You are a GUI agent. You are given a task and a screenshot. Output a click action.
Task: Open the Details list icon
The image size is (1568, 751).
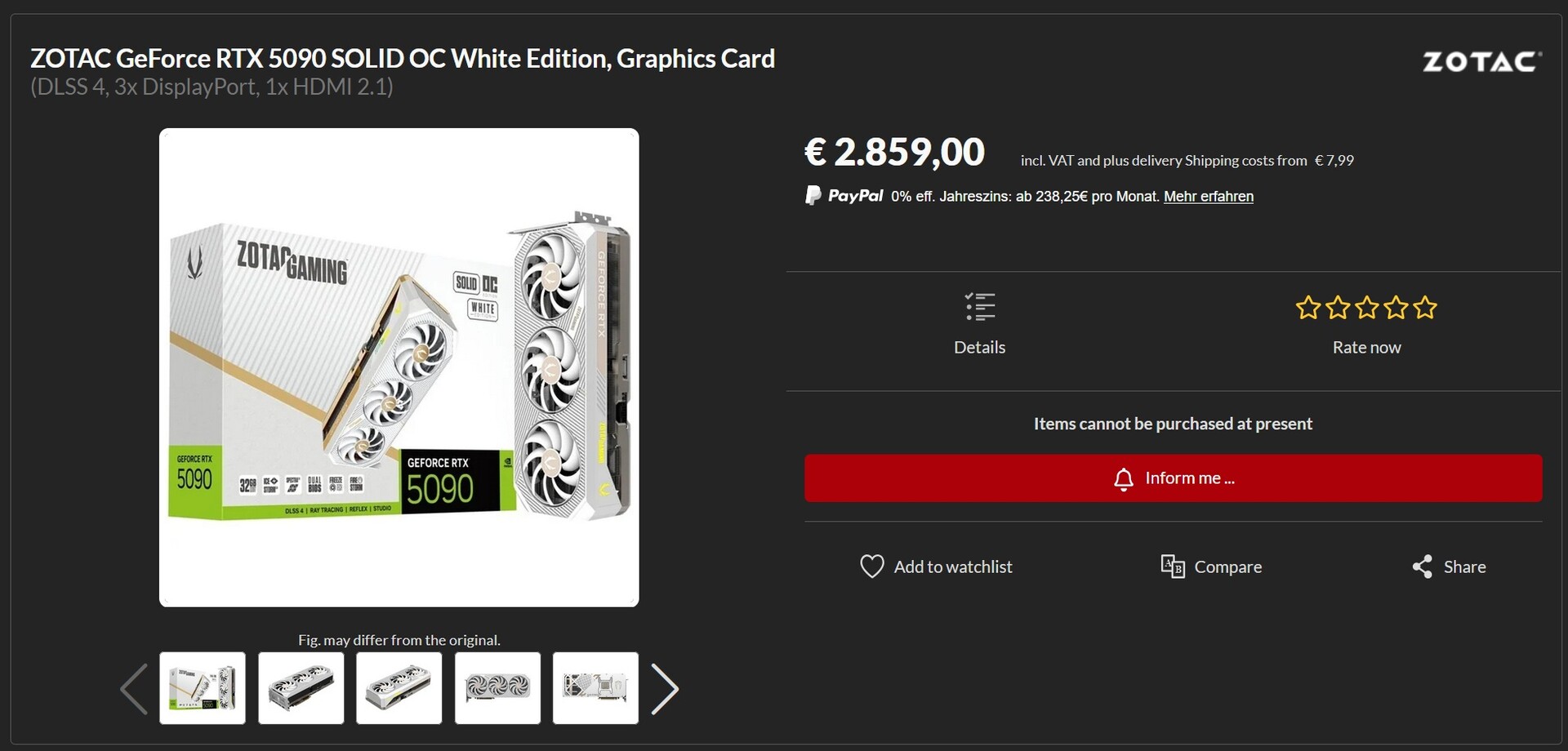click(x=979, y=308)
